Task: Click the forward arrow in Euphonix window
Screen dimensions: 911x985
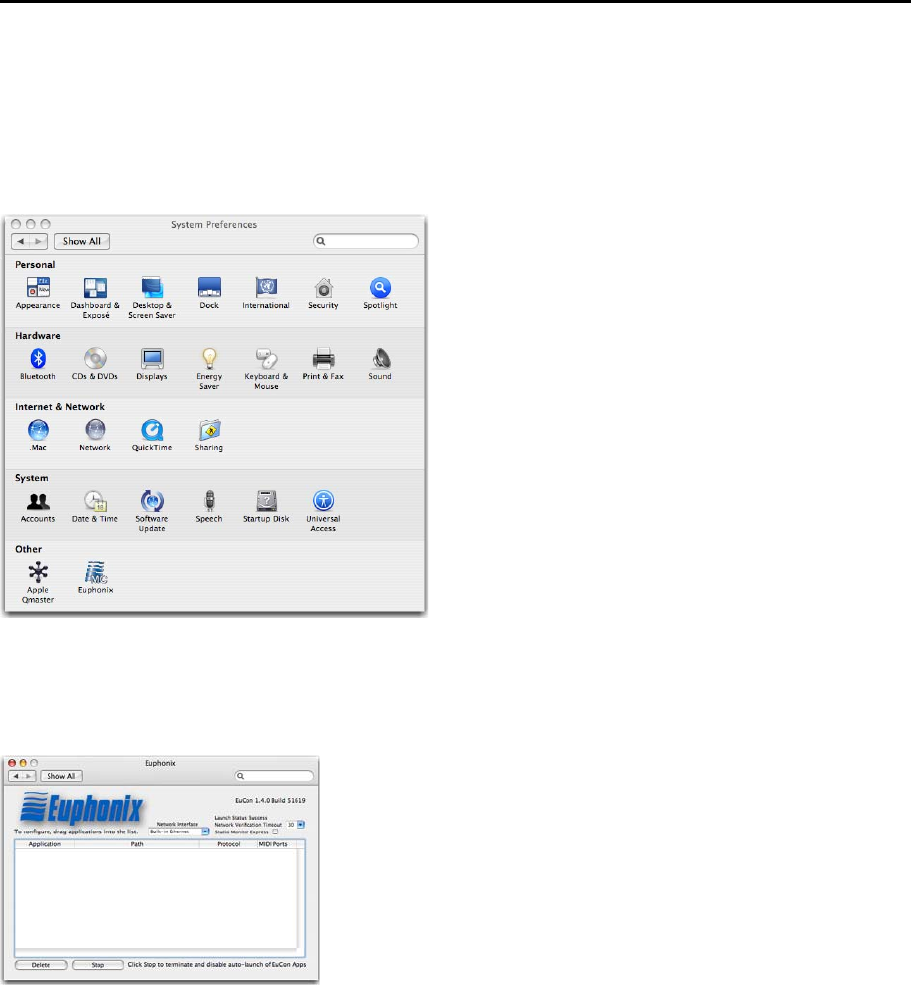Action: [29, 776]
